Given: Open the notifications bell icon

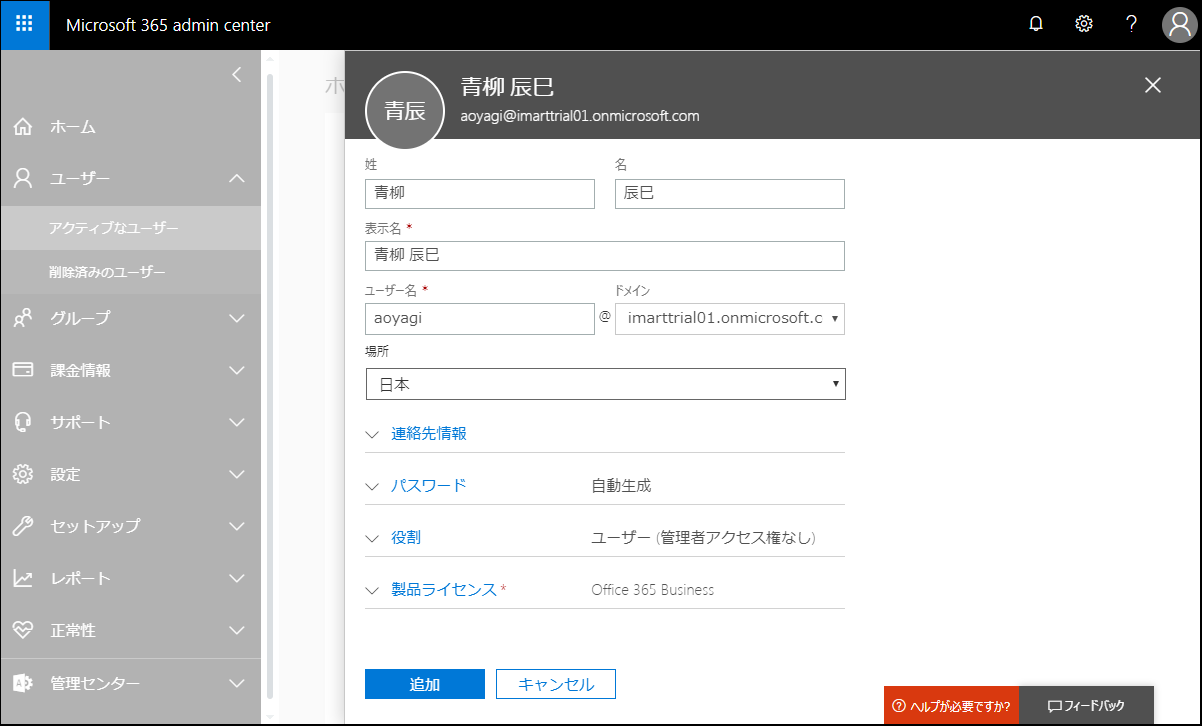Looking at the screenshot, I should (1036, 25).
